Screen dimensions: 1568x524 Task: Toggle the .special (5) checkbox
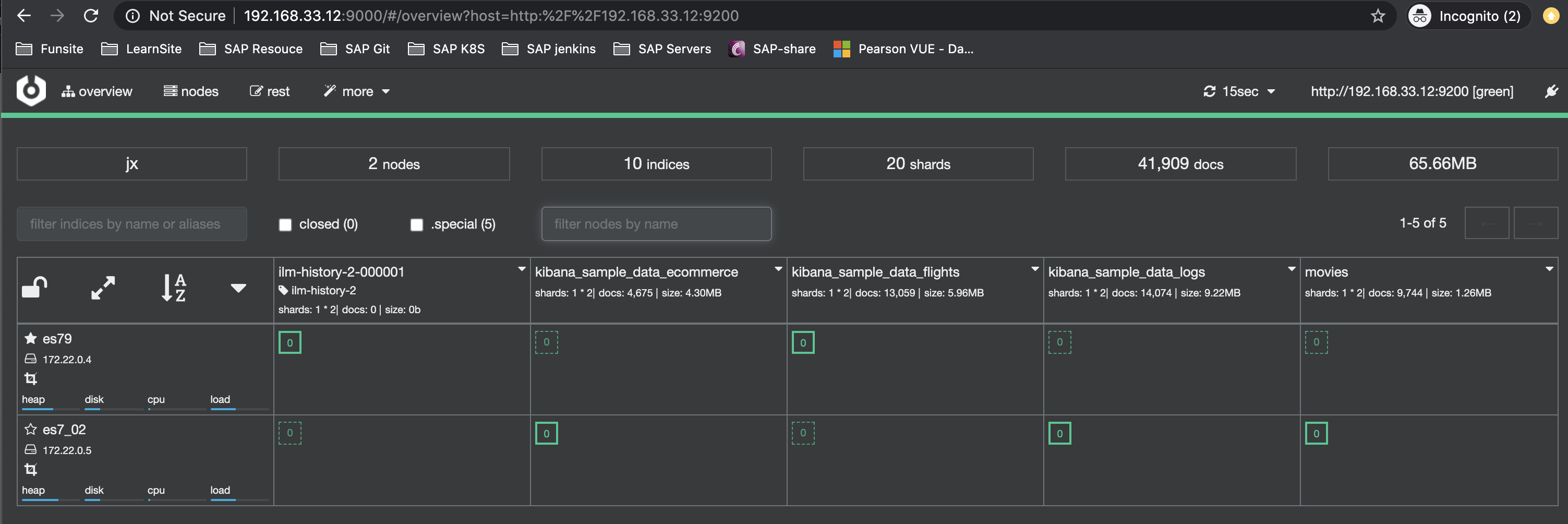(x=416, y=225)
